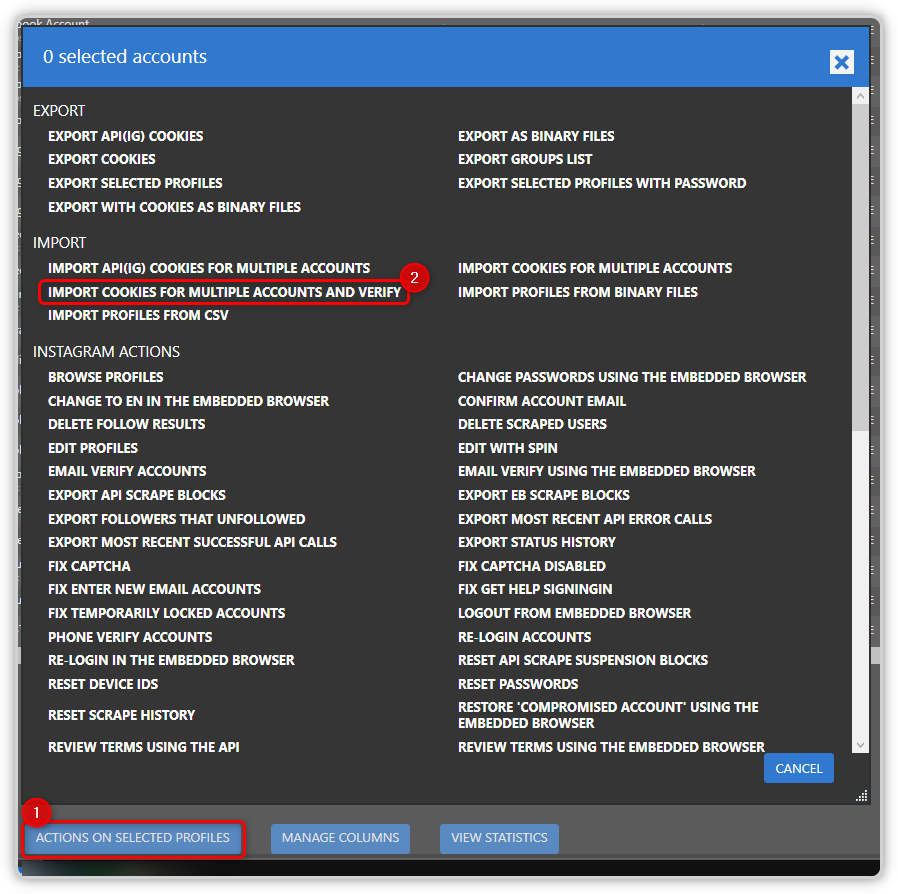The width and height of the screenshot is (898, 894).
Task: Select Export Status History
Action: tap(536, 542)
